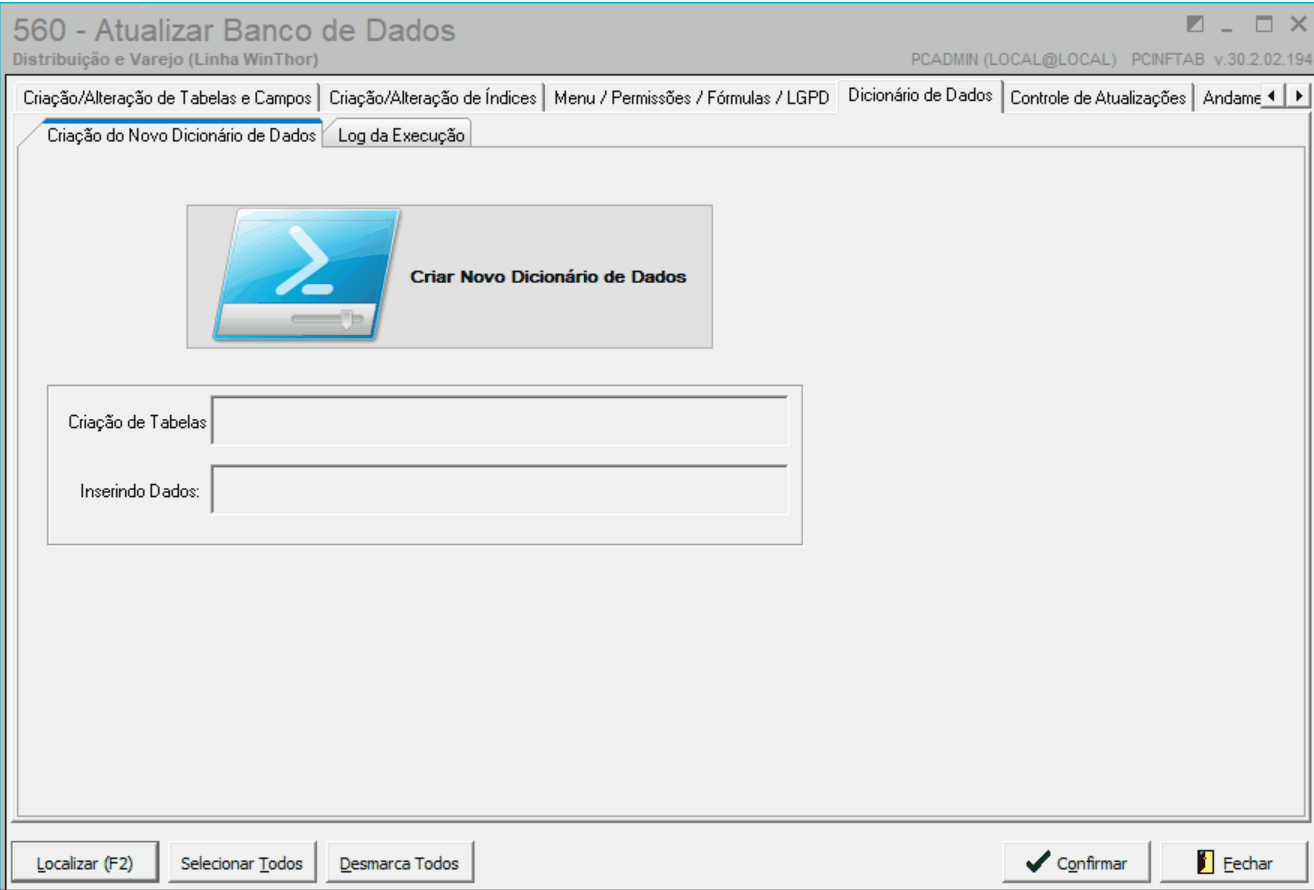Close the window using the X
Image resolution: width=1314 pixels, height=890 pixels.
point(1297,23)
